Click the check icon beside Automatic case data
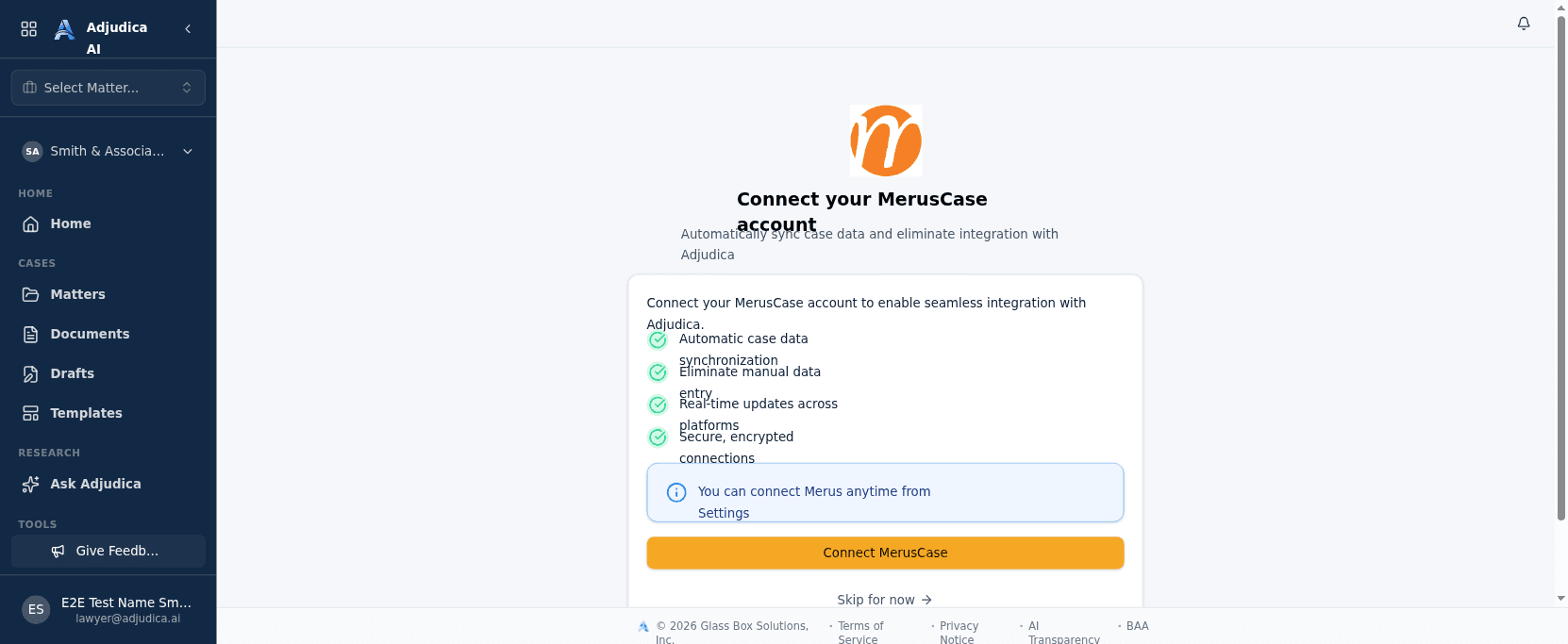 pos(658,339)
